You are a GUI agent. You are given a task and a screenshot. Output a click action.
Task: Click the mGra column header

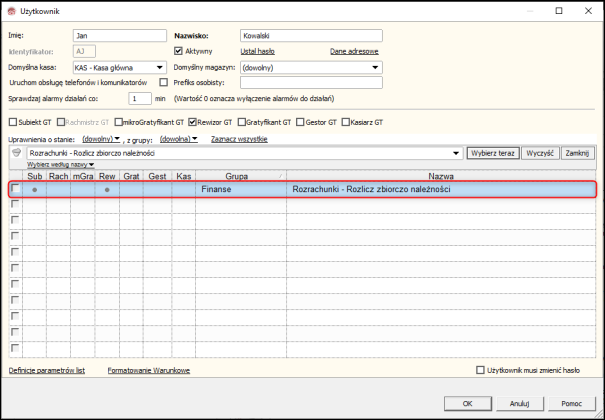point(83,176)
